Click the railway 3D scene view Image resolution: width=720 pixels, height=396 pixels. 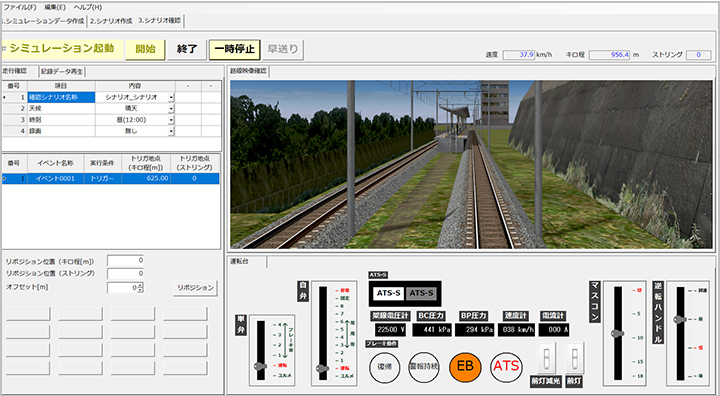(471, 164)
